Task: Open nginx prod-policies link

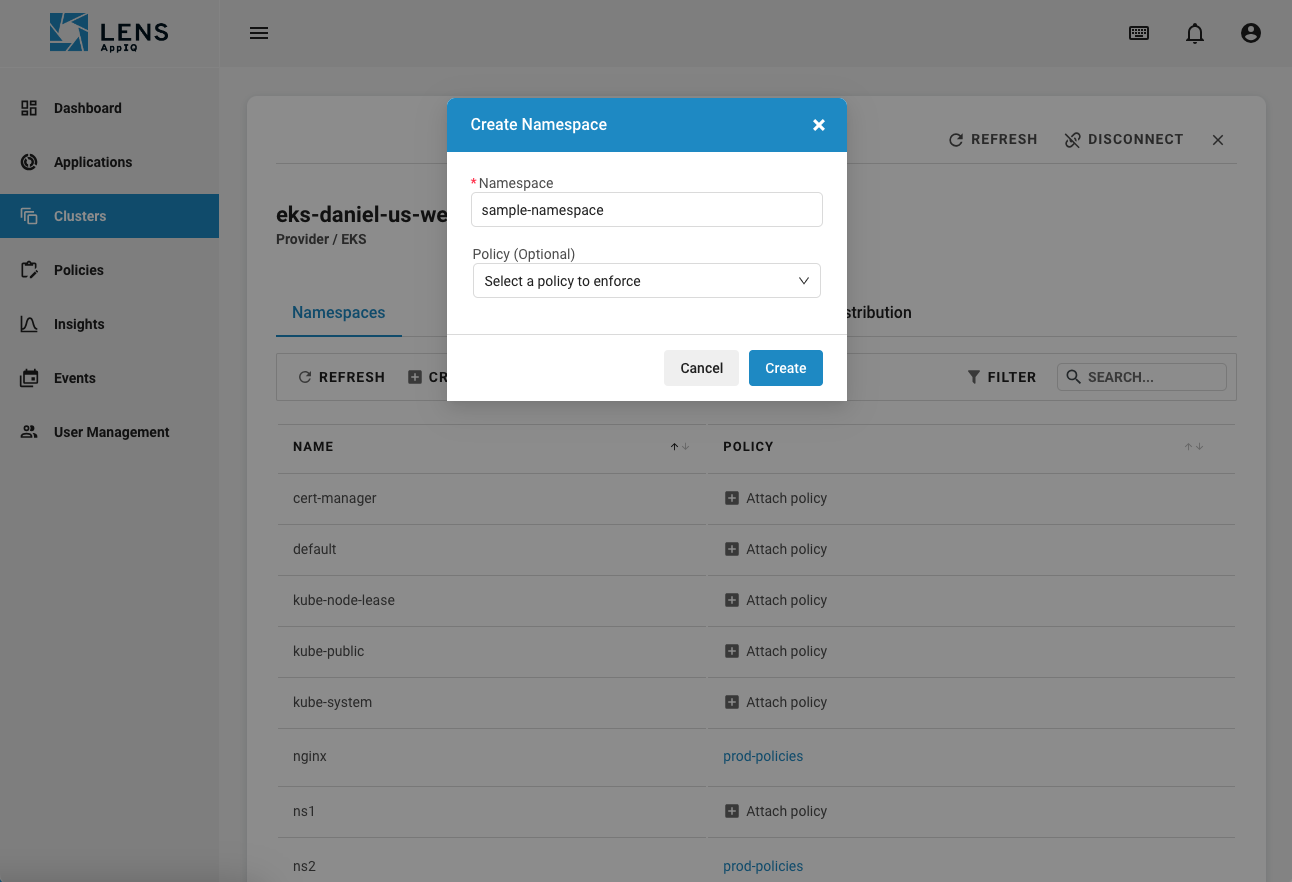Action: point(763,756)
